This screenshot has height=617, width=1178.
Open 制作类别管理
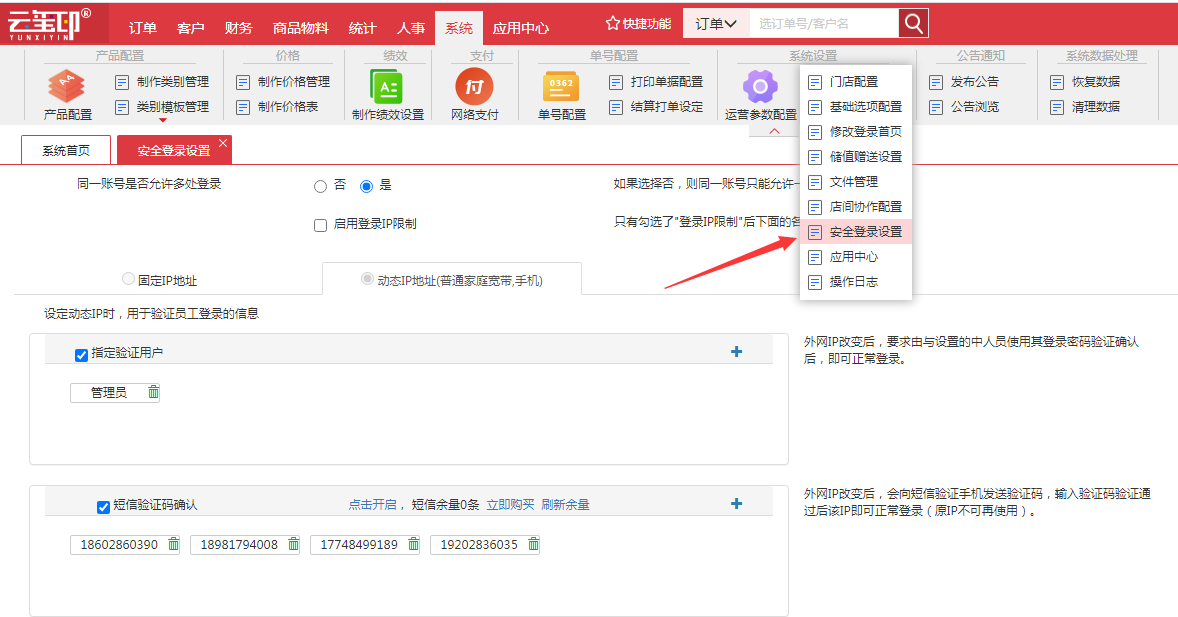tap(162, 82)
